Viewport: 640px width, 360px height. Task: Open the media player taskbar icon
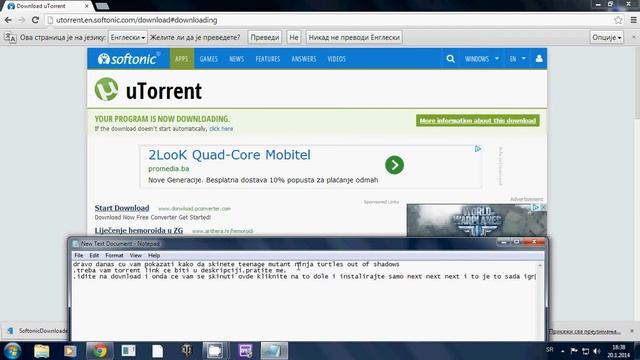[70, 351]
